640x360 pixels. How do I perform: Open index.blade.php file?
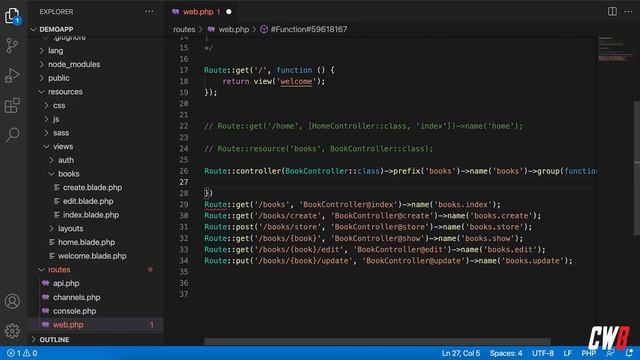[x=91, y=215]
